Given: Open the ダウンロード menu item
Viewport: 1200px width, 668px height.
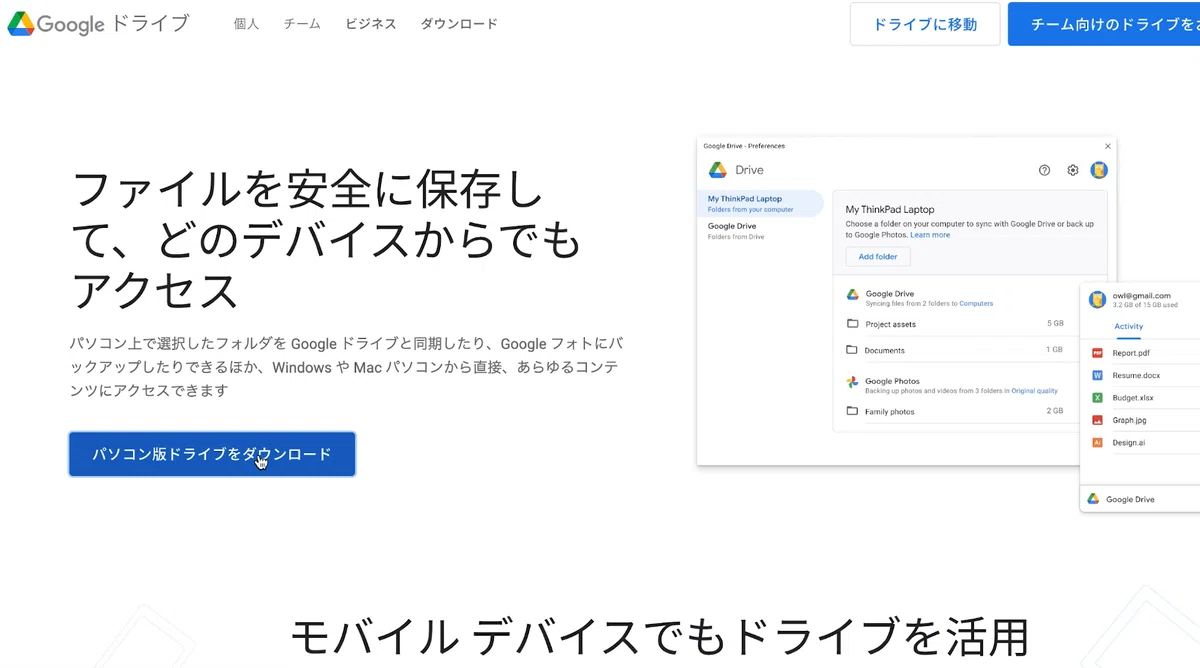Looking at the screenshot, I should [459, 24].
